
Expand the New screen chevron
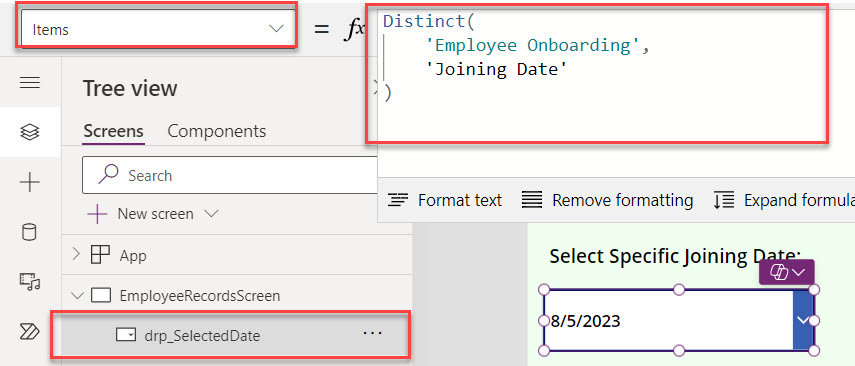211,214
